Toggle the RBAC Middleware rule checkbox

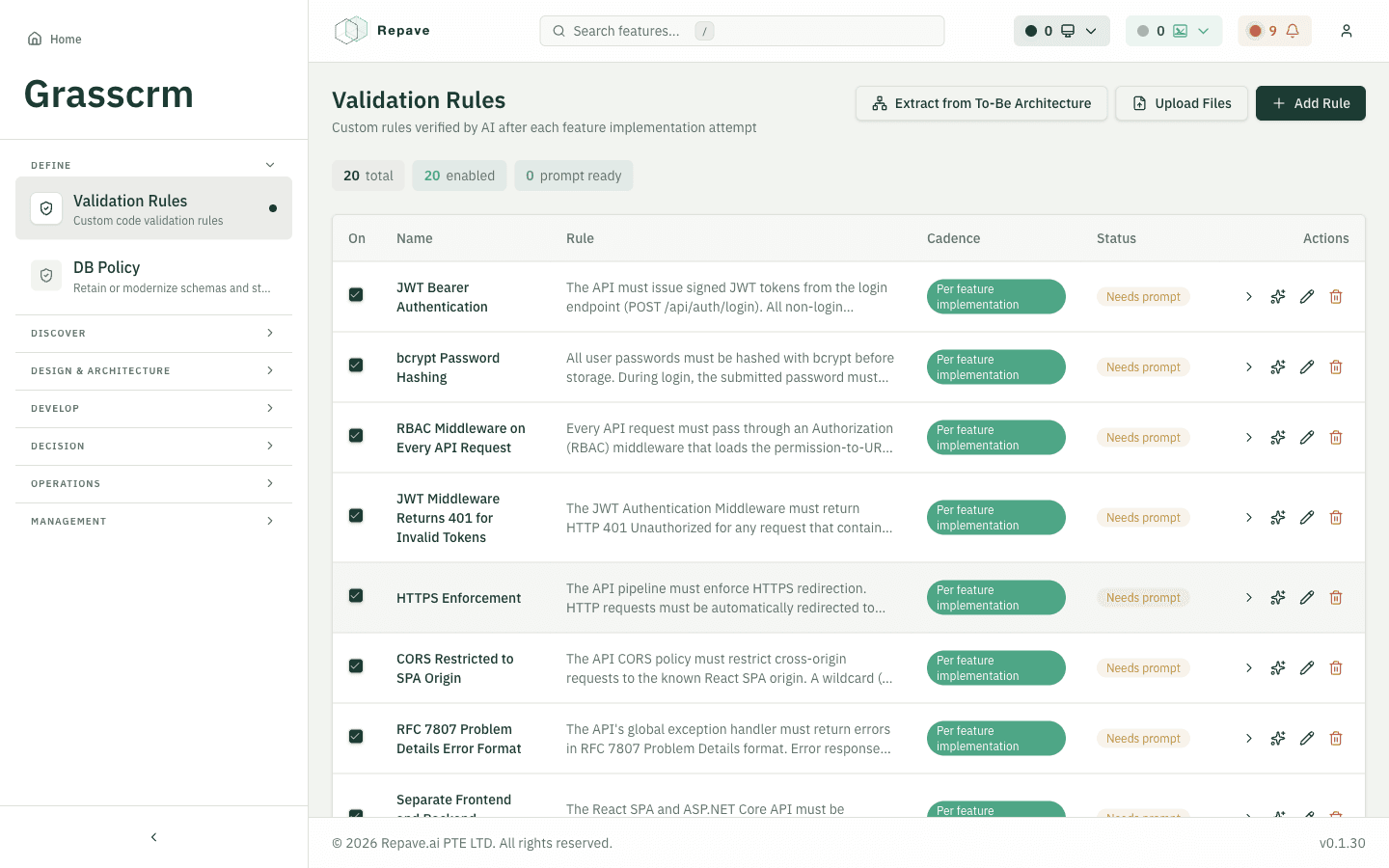(356, 436)
